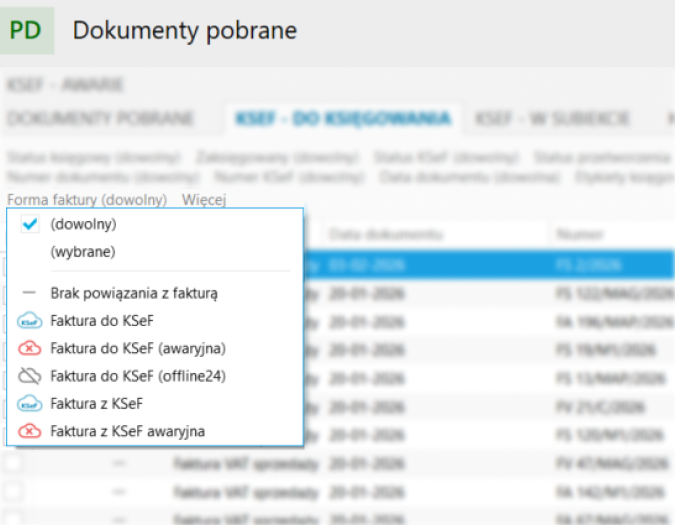The width and height of the screenshot is (675, 525).
Task: Click red cloud icon for Faktura z KSeF awaryjna
Action: point(30,431)
